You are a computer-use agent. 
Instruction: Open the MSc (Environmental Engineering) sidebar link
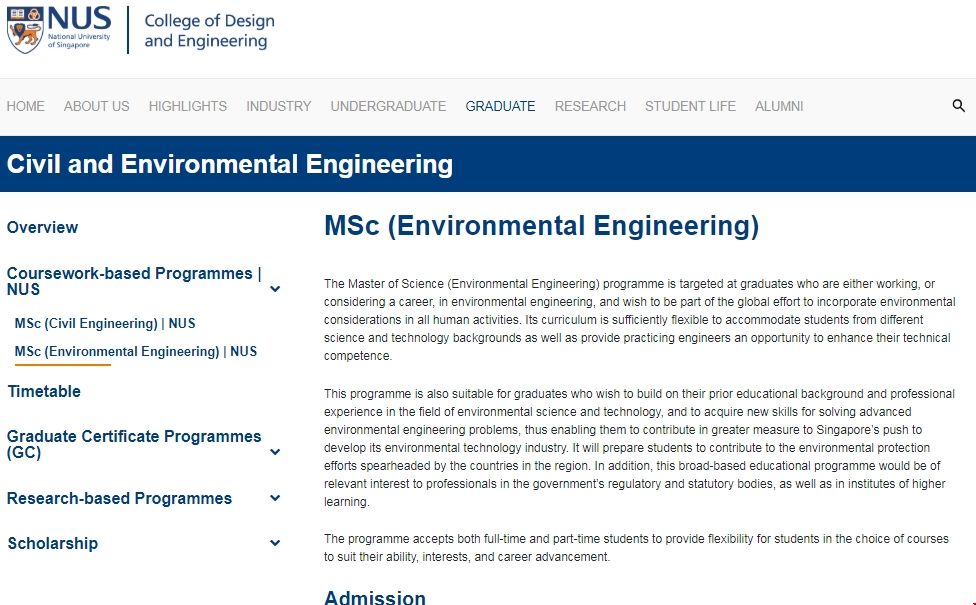click(135, 351)
